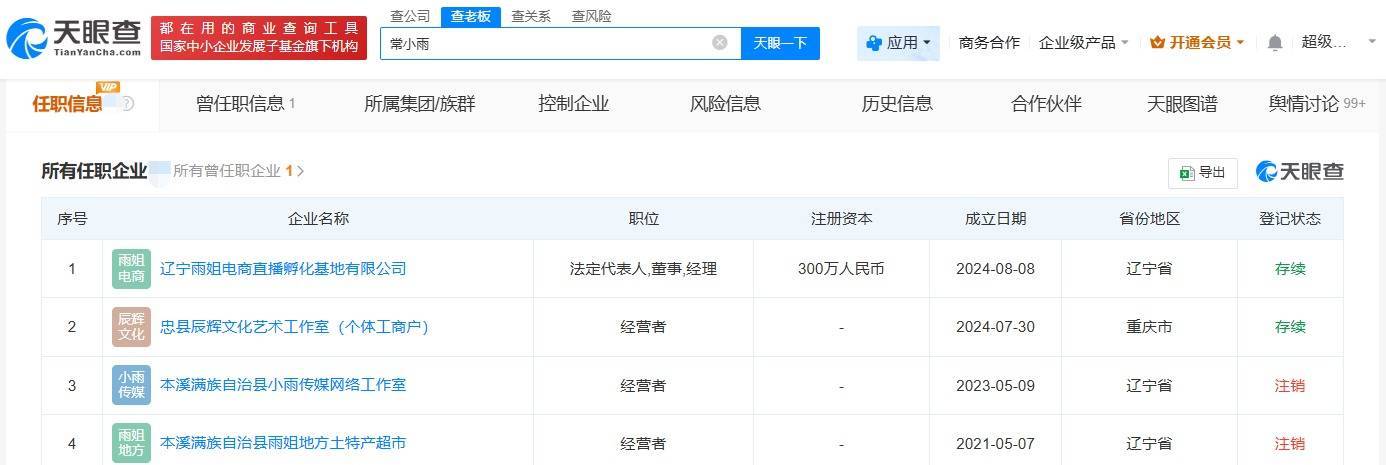Open the 应用 dropdown menu
This screenshot has width=1386, height=465.
(x=898, y=43)
